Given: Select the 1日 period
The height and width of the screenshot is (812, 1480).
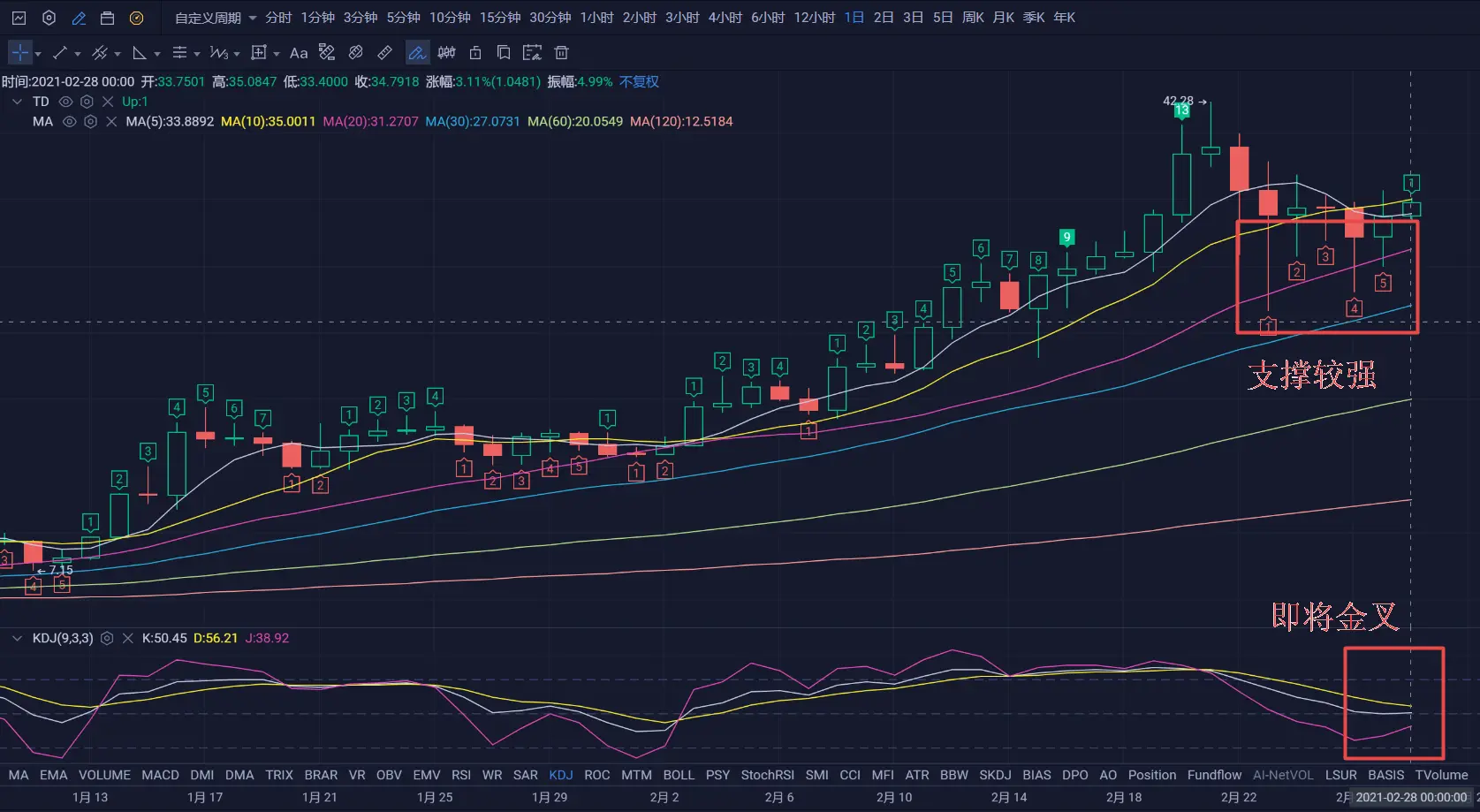Looking at the screenshot, I should [x=854, y=18].
